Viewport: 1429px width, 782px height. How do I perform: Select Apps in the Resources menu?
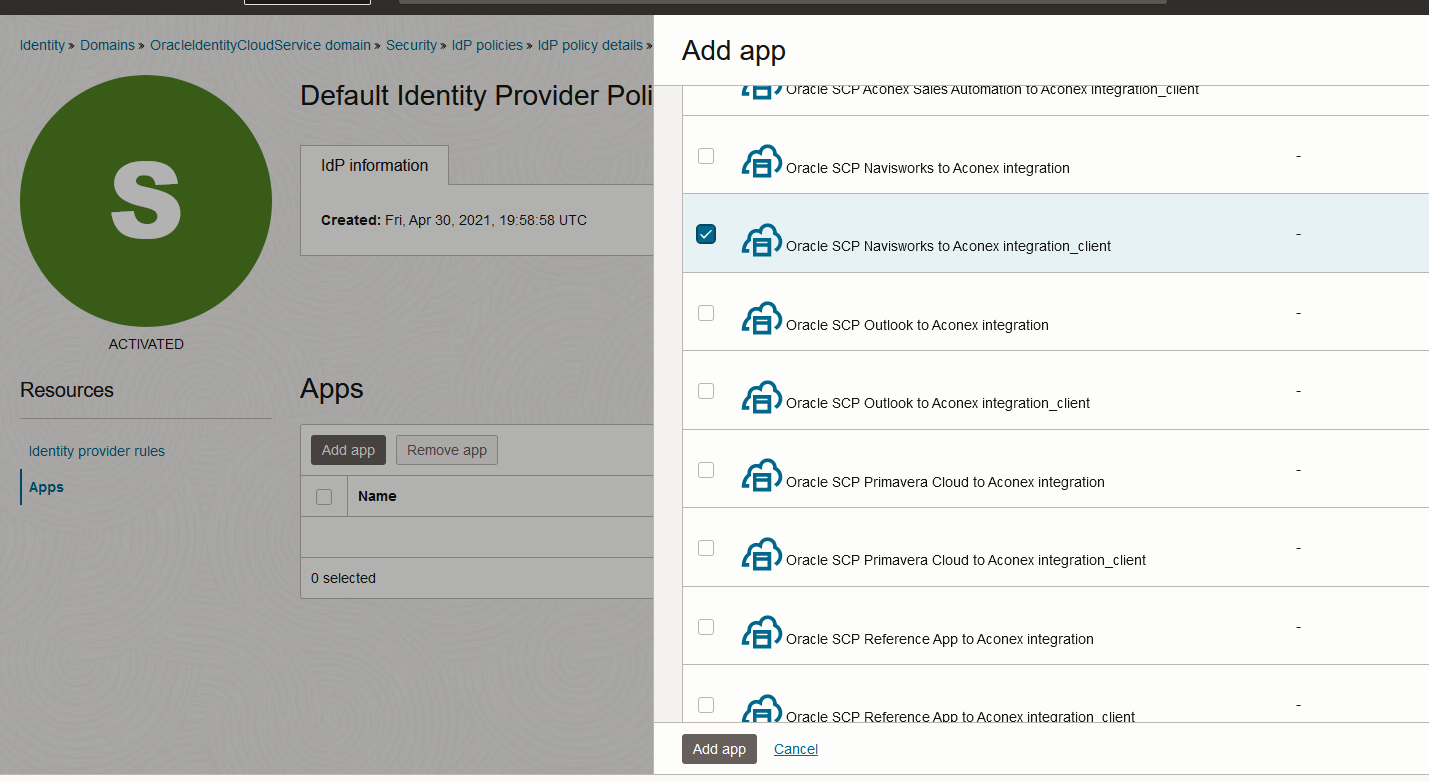[46, 487]
